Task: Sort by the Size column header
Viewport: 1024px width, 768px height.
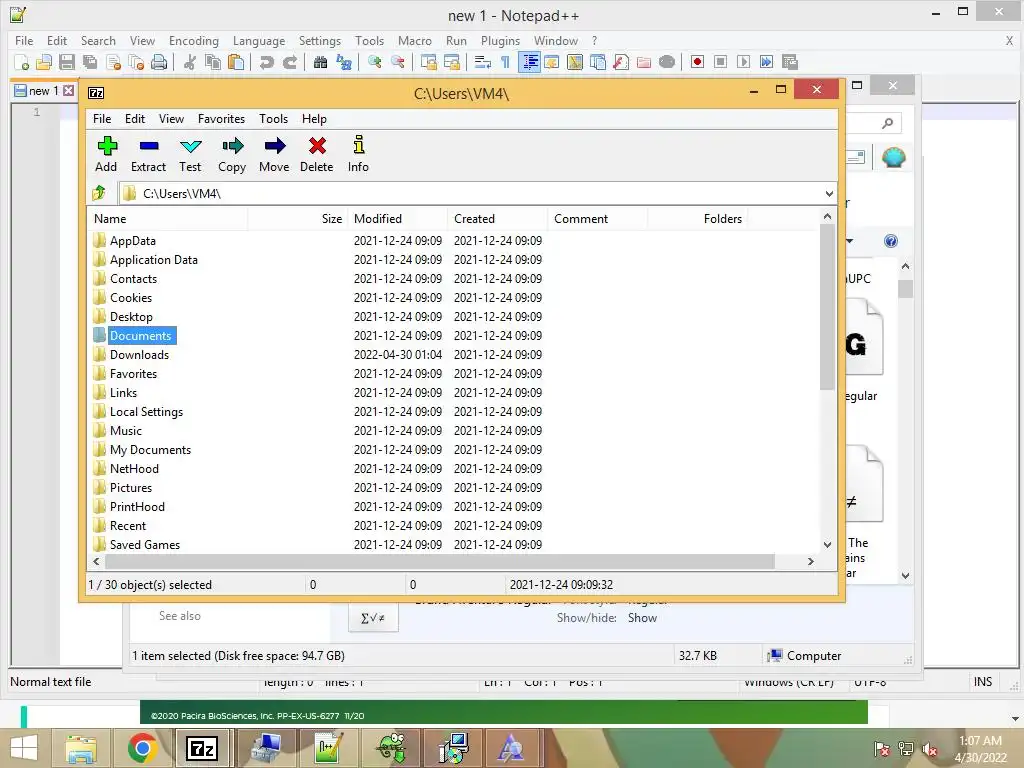Action: (x=298, y=219)
